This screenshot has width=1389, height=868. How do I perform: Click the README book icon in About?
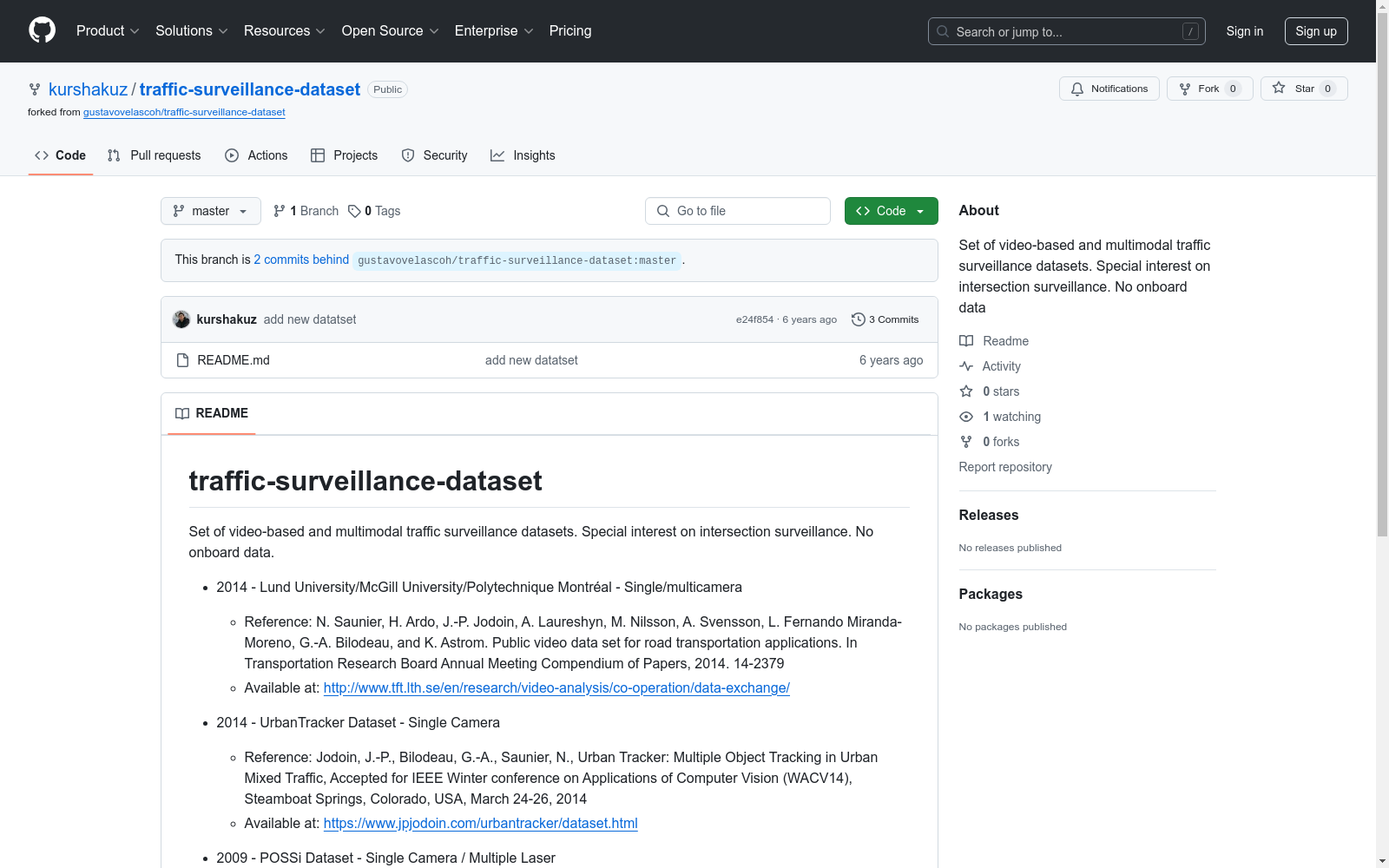pyautogui.click(x=966, y=341)
